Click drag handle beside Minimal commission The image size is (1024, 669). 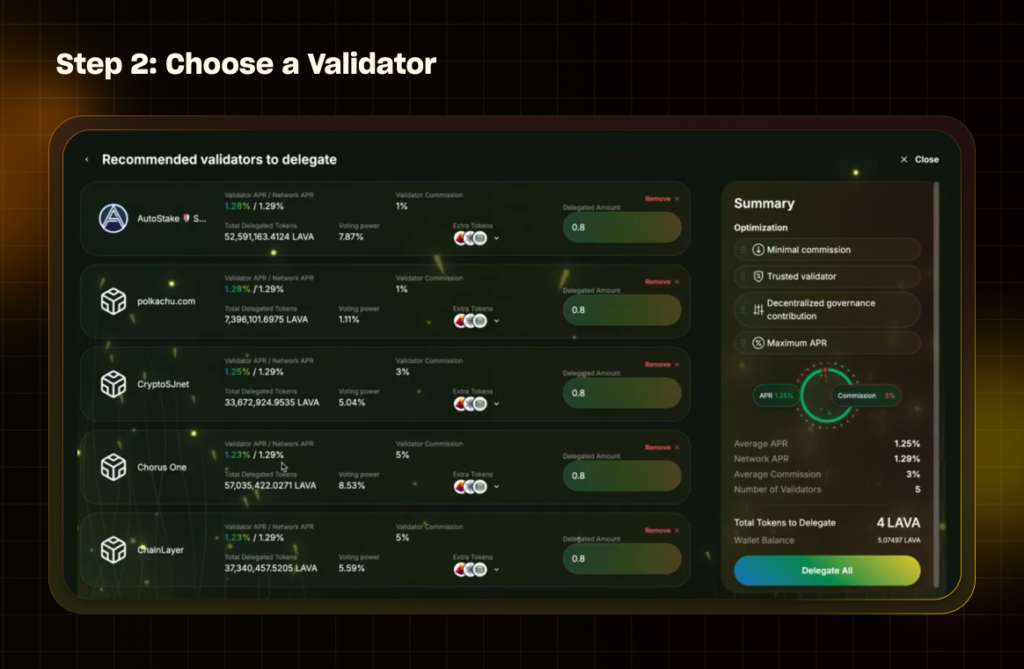(x=743, y=250)
